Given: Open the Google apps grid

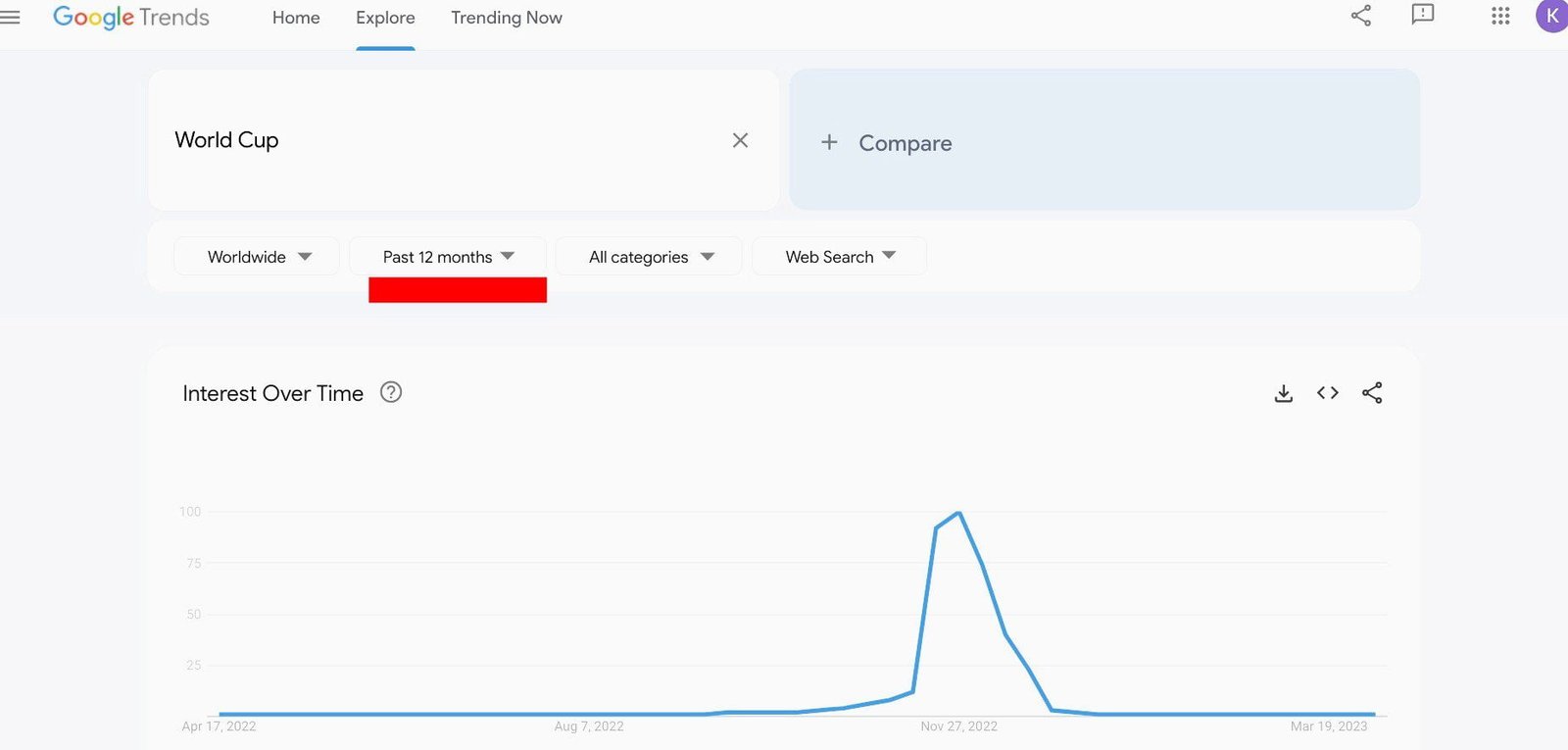Looking at the screenshot, I should click(1500, 16).
